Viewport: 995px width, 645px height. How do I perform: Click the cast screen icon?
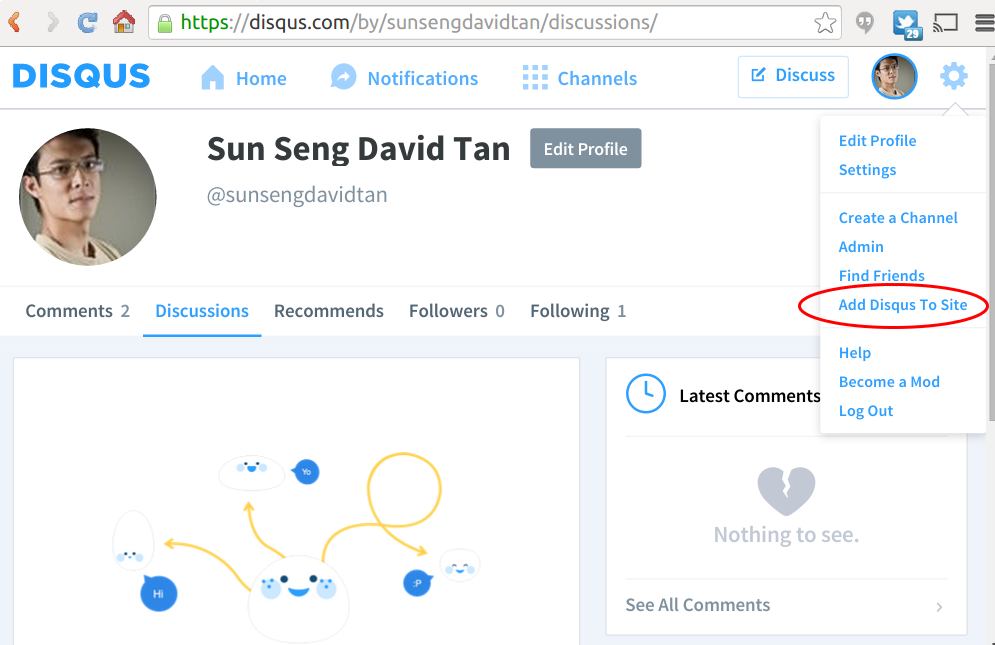(945, 23)
